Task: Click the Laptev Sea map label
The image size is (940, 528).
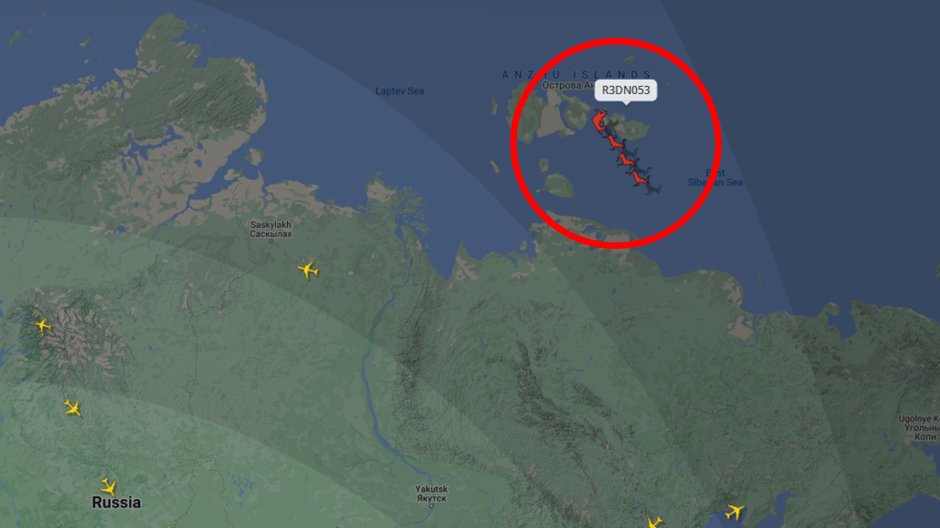Action: coord(399,91)
